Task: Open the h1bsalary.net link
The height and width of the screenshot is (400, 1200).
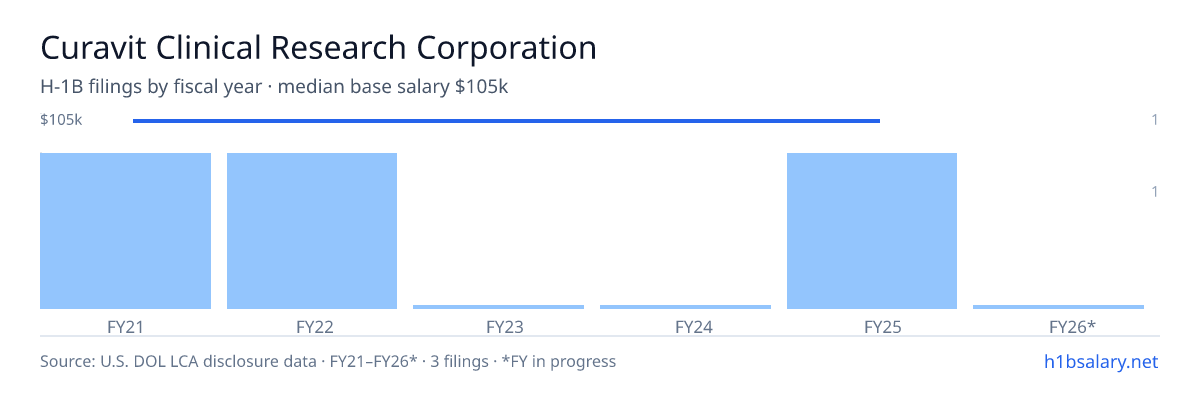Action: click(1100, 361)
